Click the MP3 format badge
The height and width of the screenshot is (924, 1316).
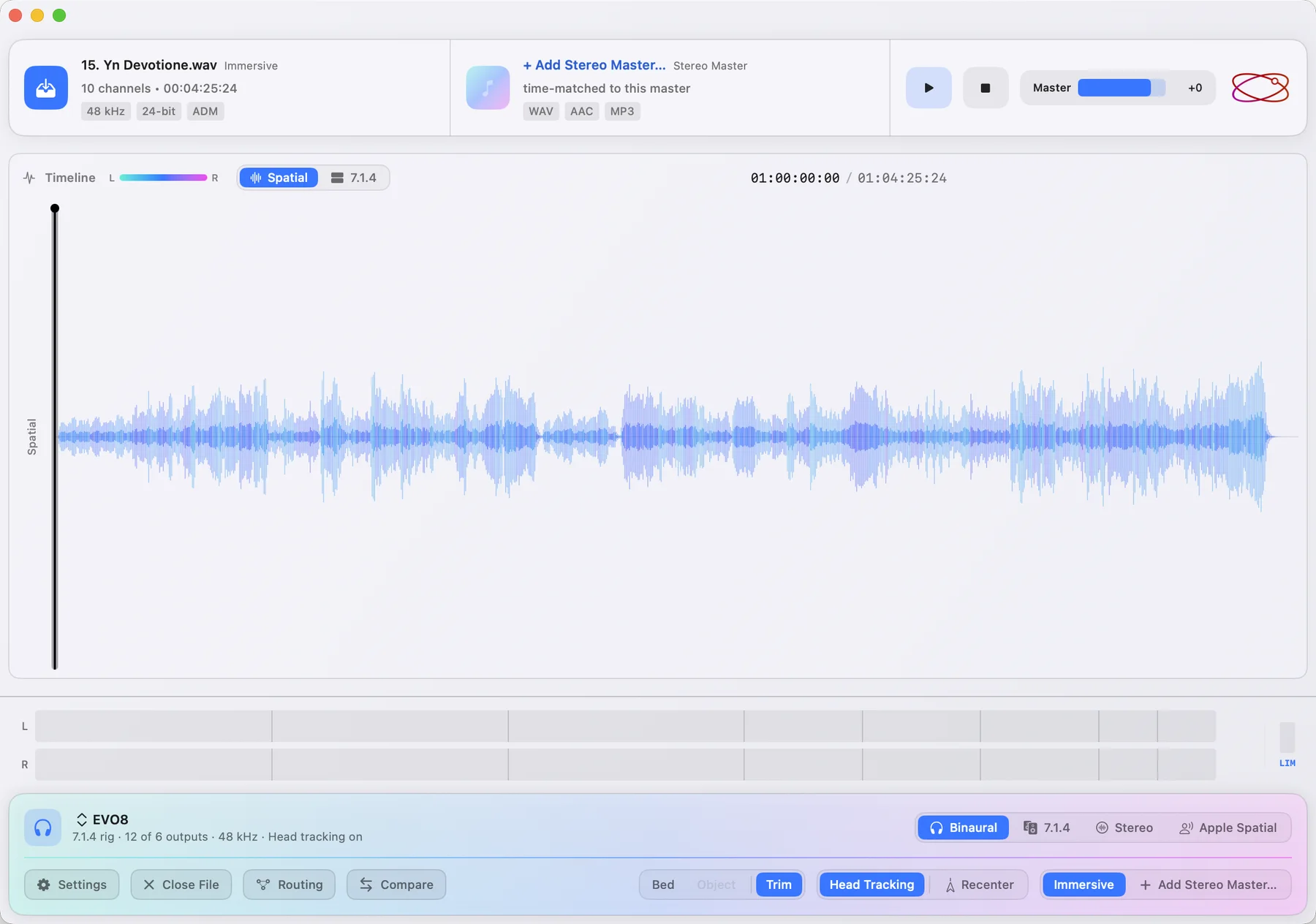coord(622,111)
